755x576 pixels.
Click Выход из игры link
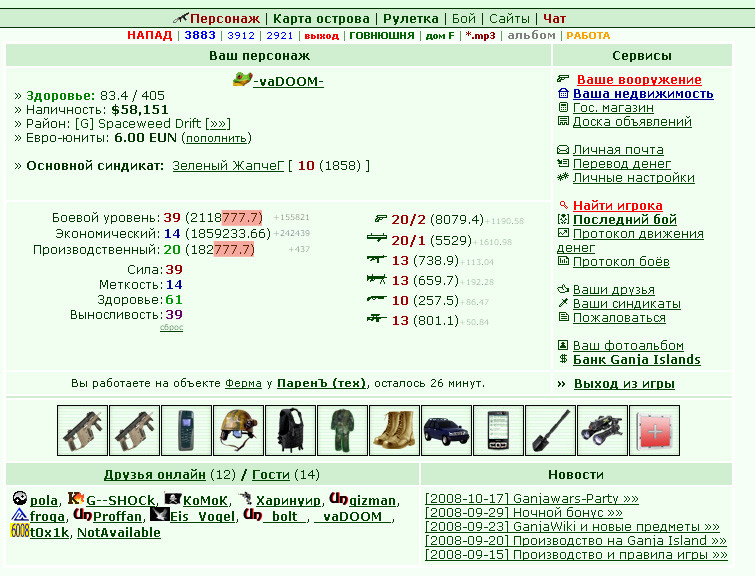pos(624,384)
